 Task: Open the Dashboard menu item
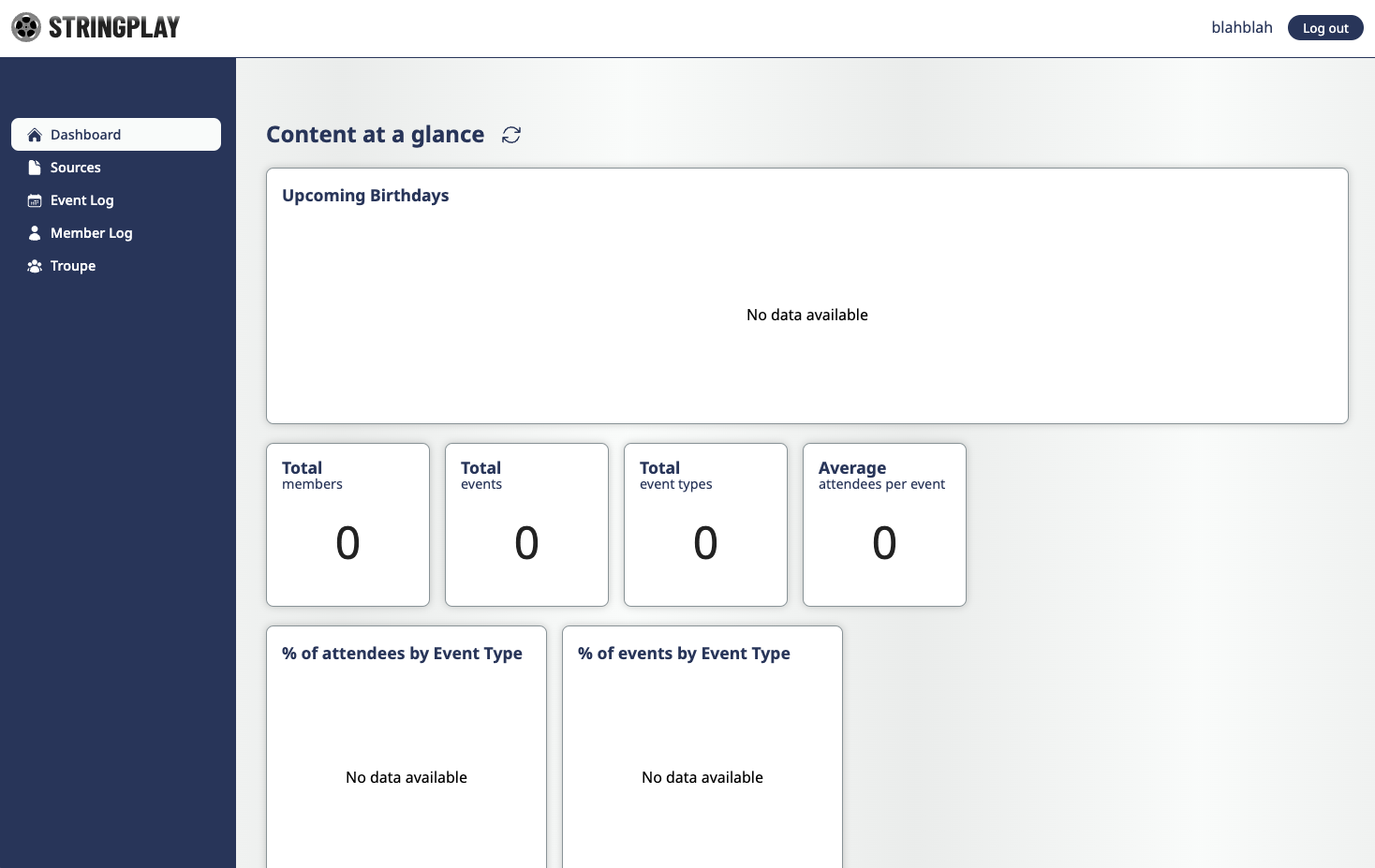(x=85, y=135)
